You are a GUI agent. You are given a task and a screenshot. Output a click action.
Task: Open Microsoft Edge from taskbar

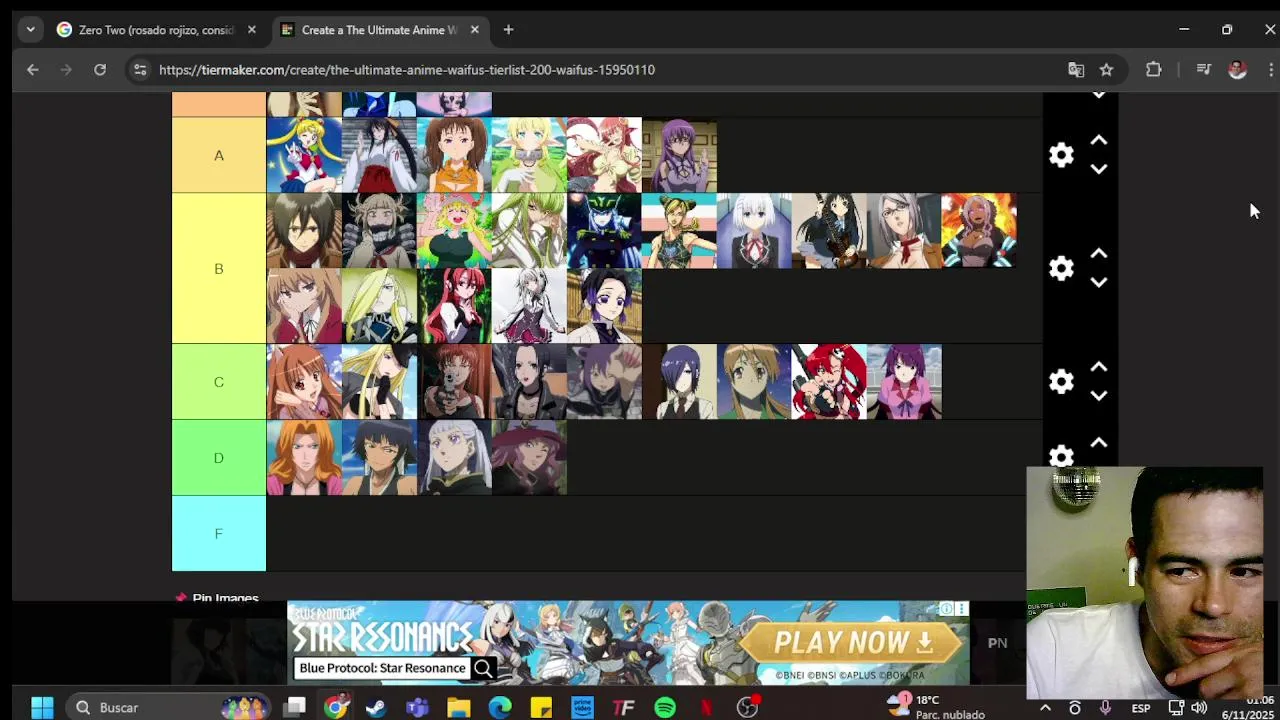500,707
